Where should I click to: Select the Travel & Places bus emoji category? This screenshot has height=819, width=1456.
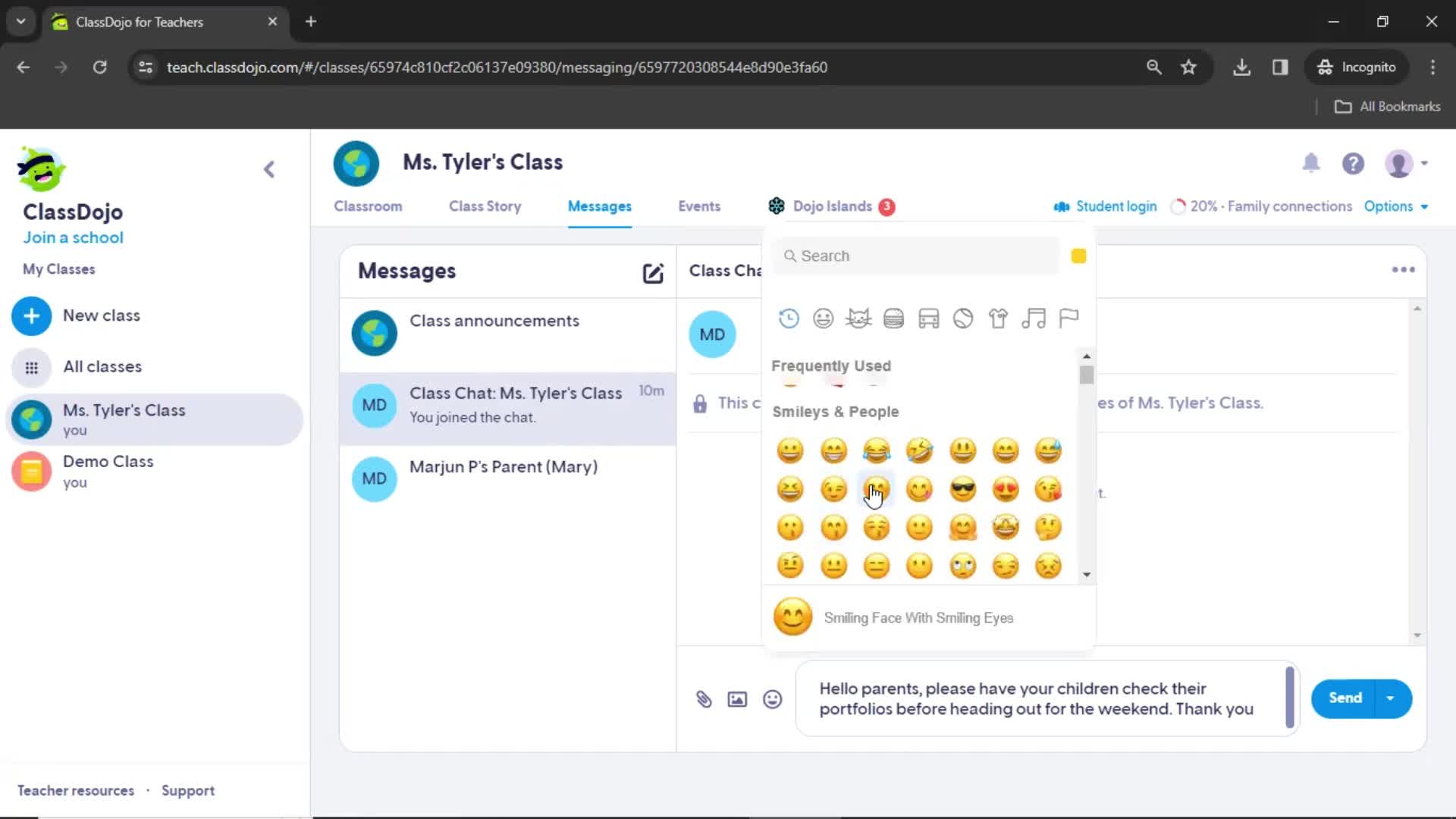(x=928, y=318)
